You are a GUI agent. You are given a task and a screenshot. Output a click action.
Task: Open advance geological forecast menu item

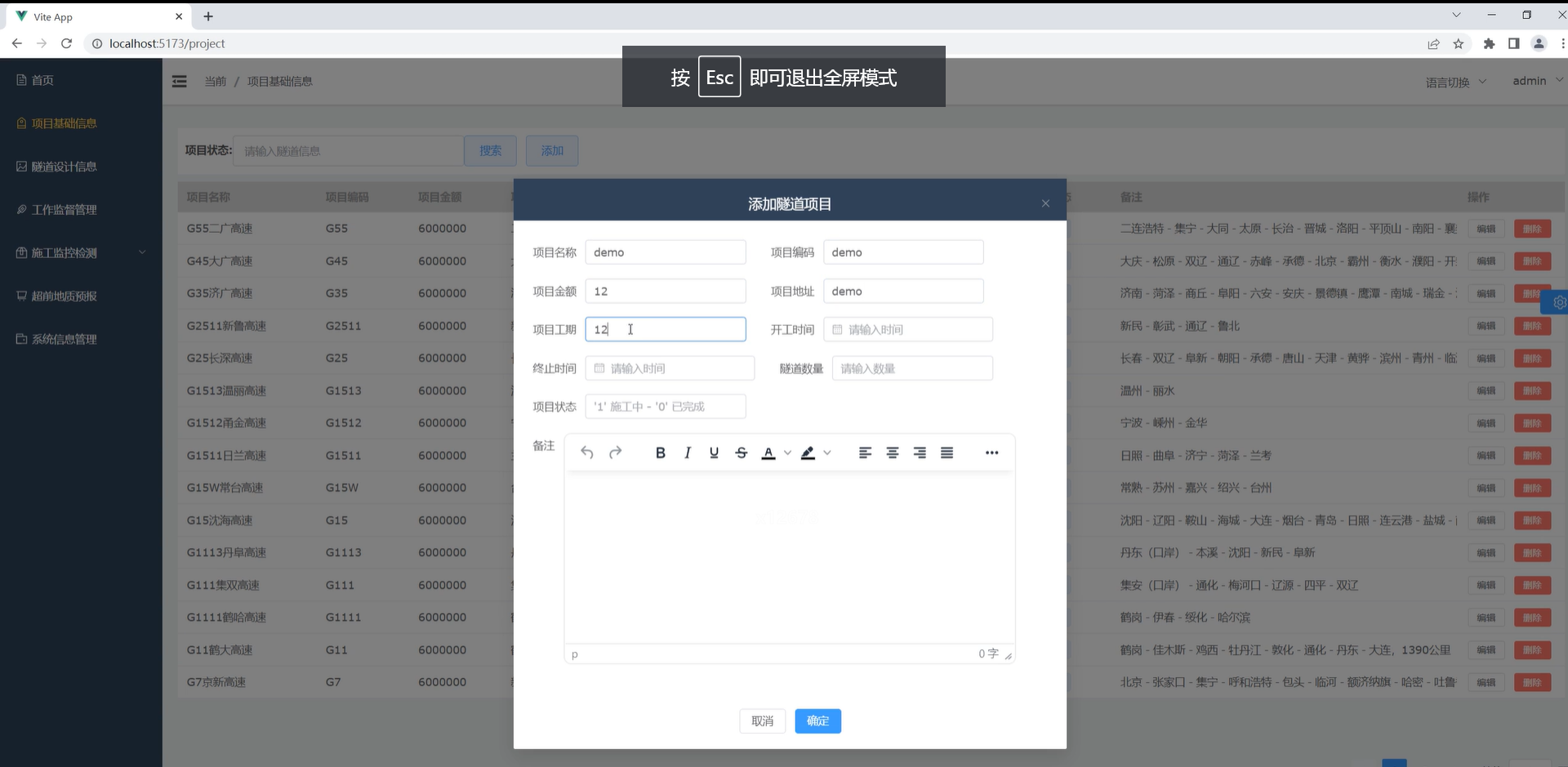point(81,296)
